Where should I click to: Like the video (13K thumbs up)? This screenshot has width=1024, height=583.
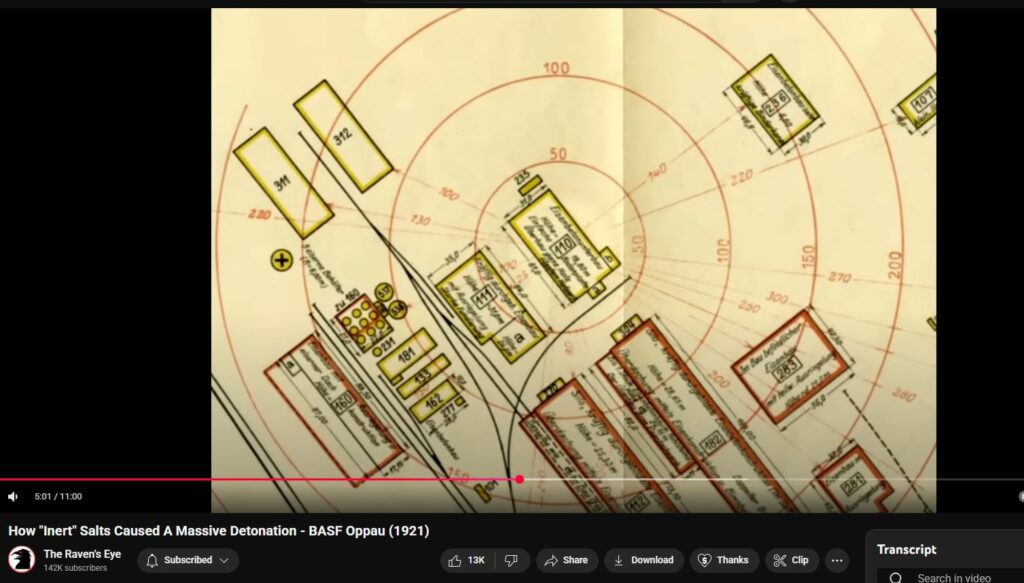click(468, 560)
